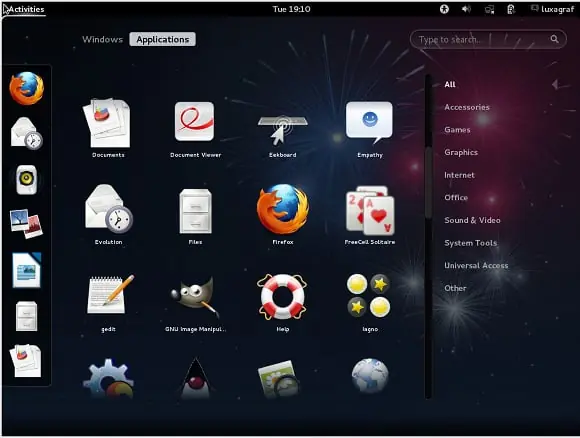Filter apps by Accessories category
The height and width of the screenshot is (438, 580).
point(467,107)
